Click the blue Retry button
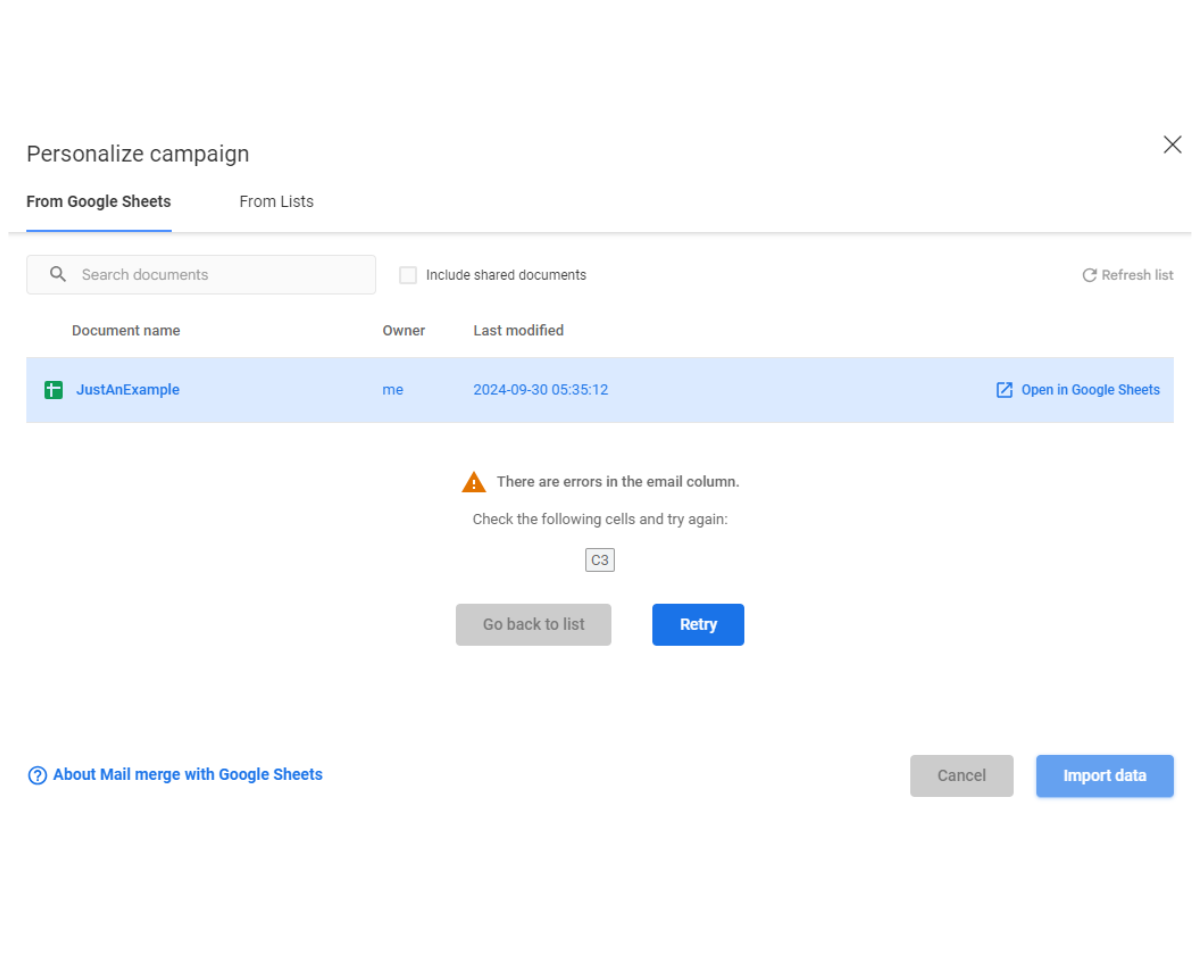The image size is (1200, 960). point(698,624)
